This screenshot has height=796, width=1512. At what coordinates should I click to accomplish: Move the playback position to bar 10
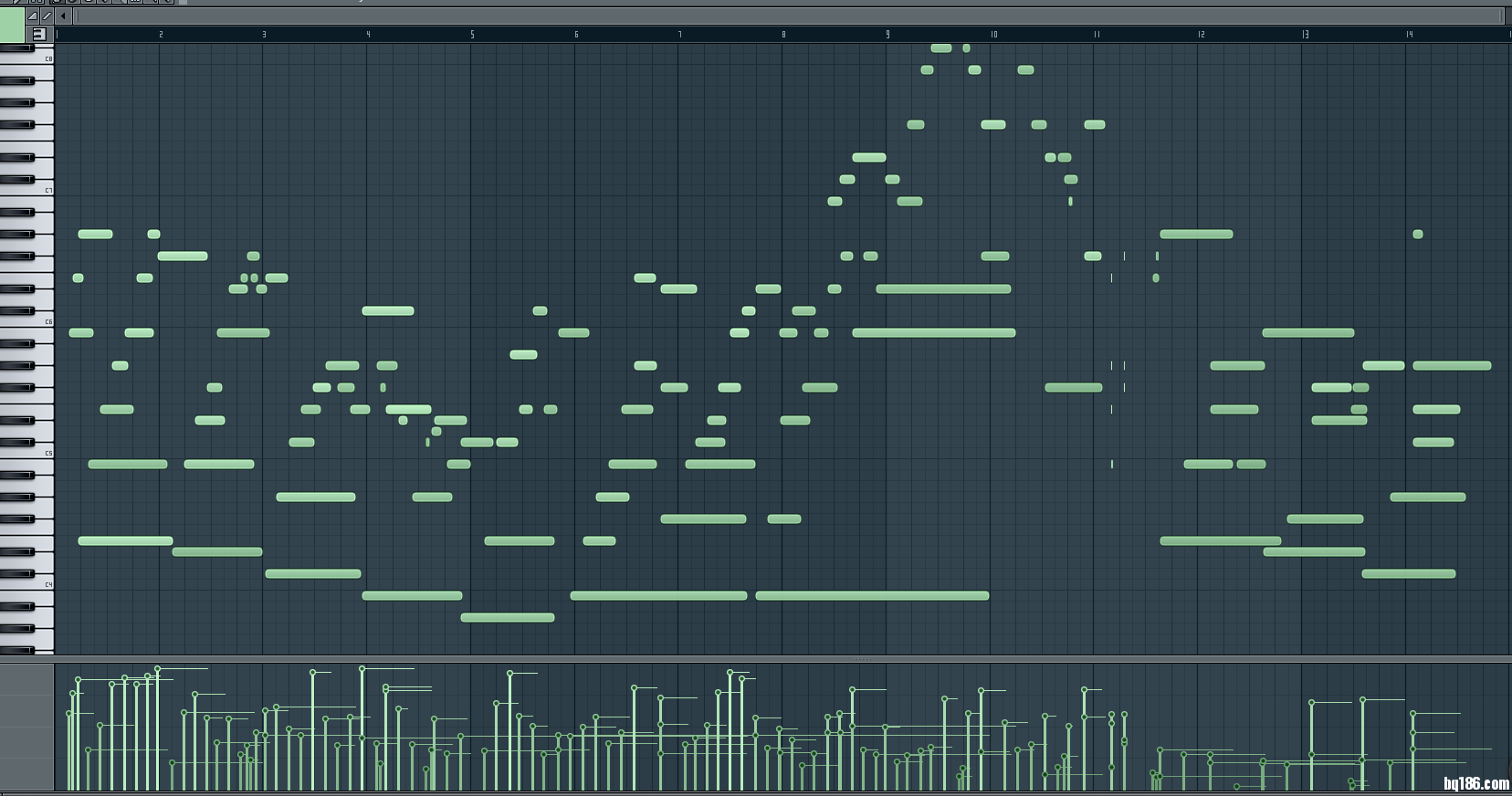pos(992,35)
